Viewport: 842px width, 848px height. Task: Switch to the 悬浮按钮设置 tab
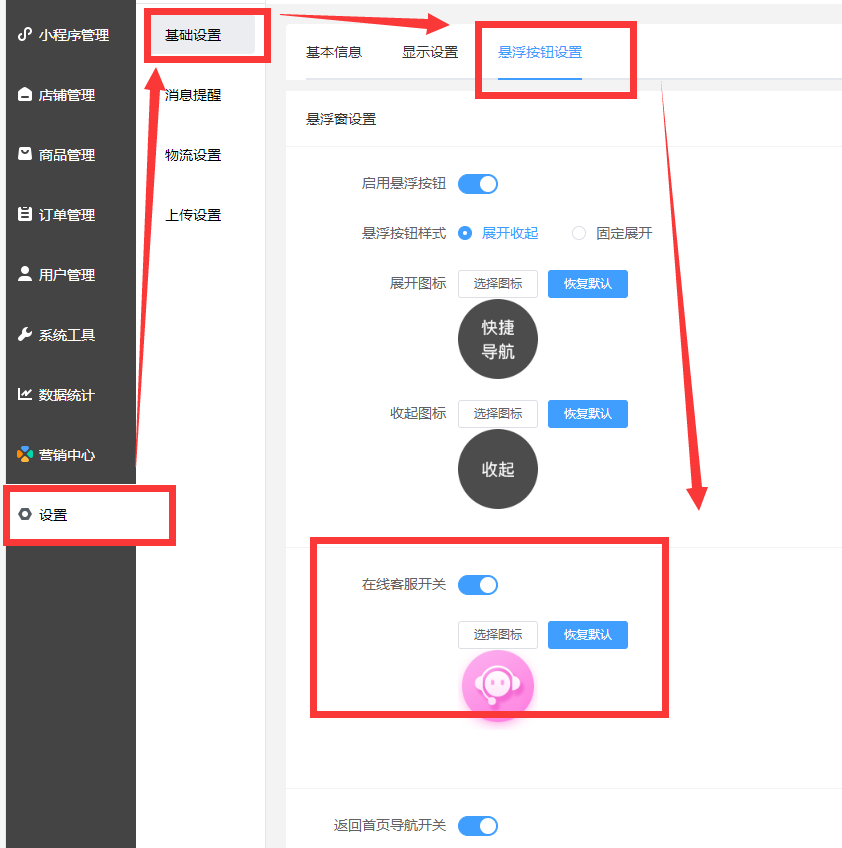point(540,52)
